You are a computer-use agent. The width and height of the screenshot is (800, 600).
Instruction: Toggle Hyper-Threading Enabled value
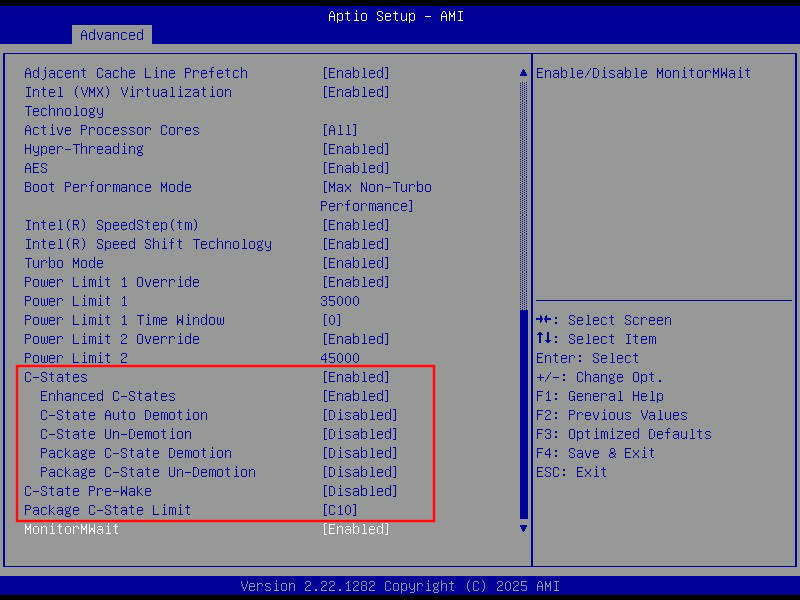[x=355, y=149]
